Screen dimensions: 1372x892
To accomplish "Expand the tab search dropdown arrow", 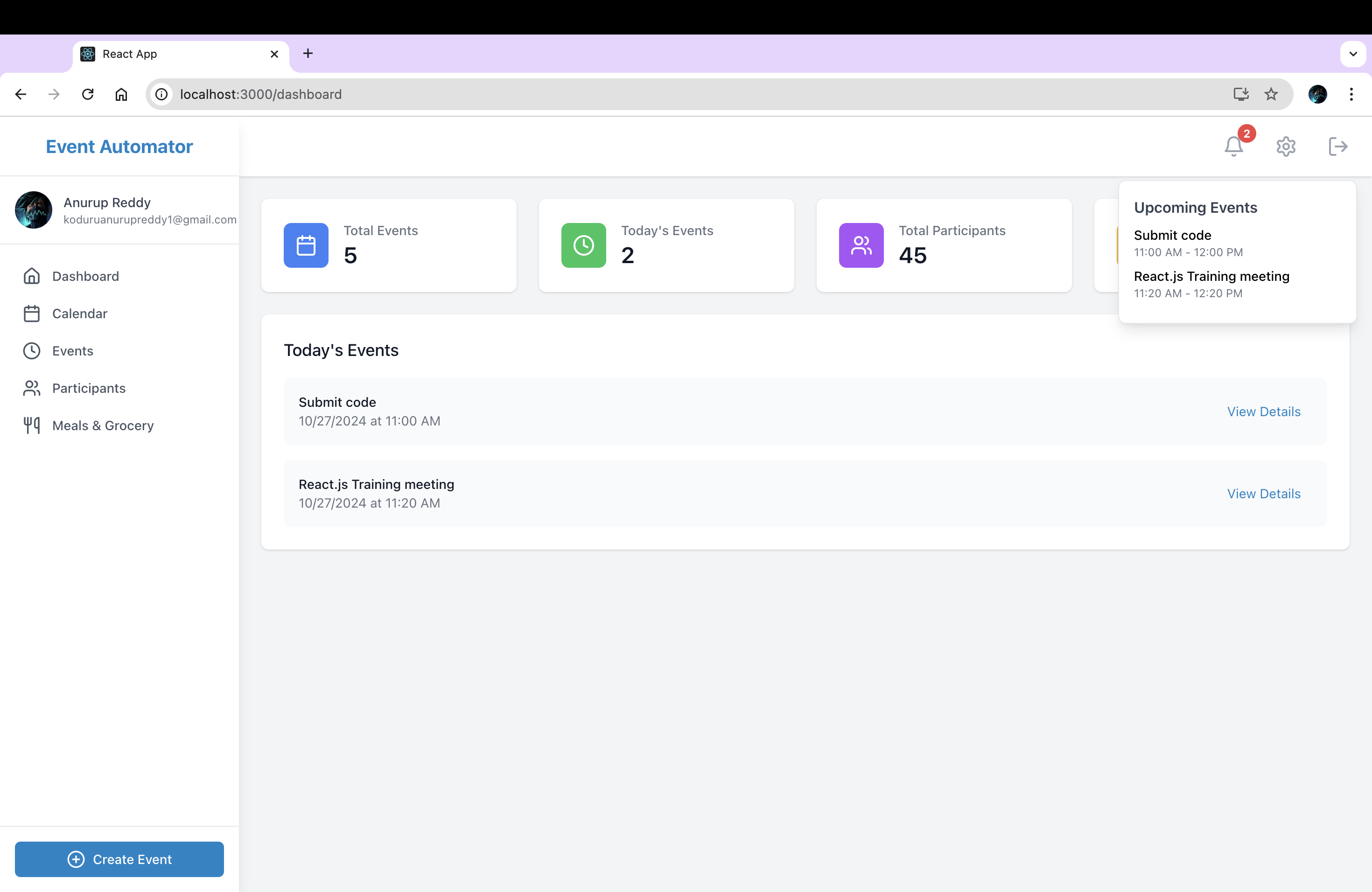I will point(1352,54).
